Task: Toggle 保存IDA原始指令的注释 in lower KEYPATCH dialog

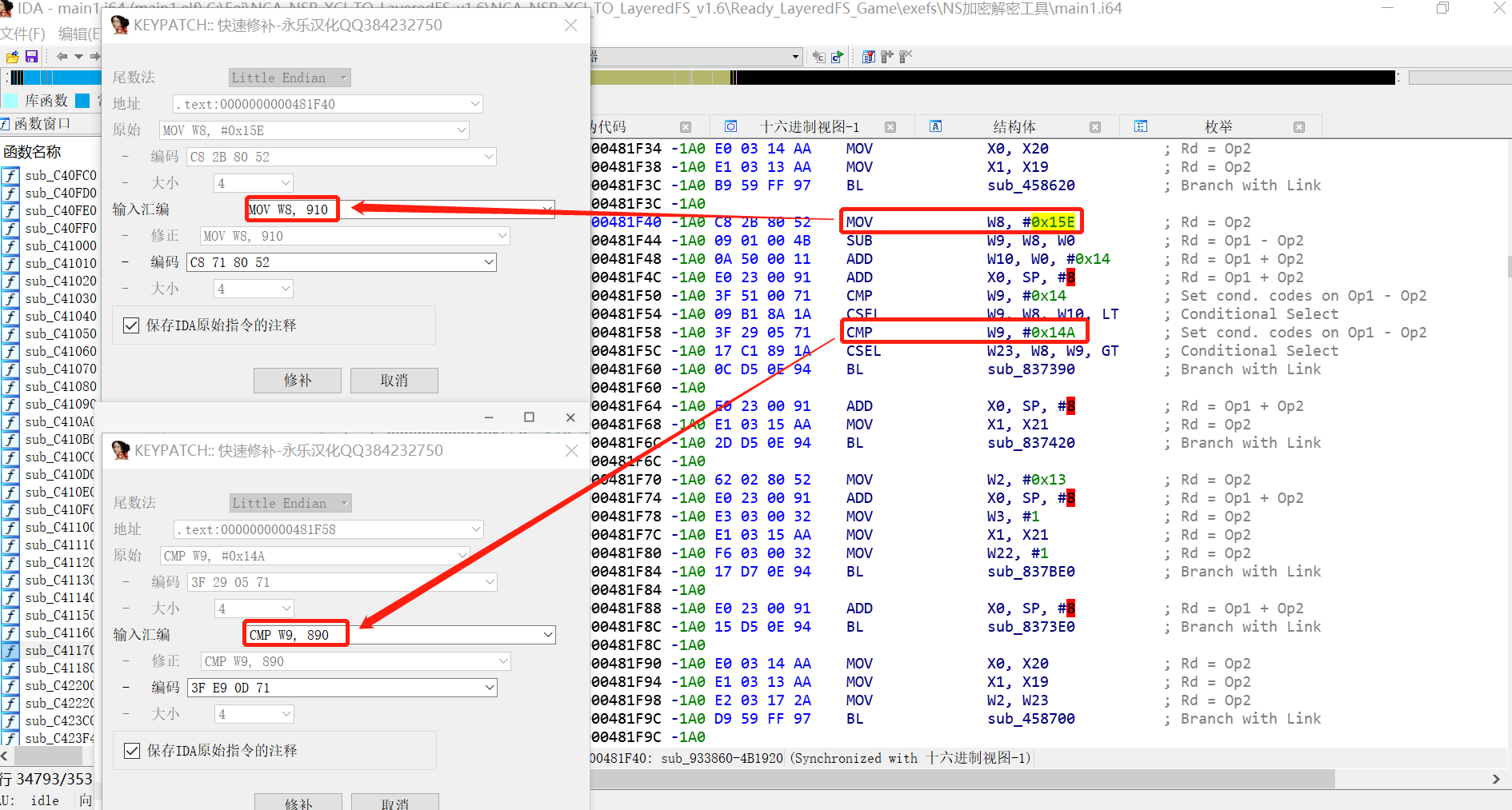Action: tap(132, 751)
